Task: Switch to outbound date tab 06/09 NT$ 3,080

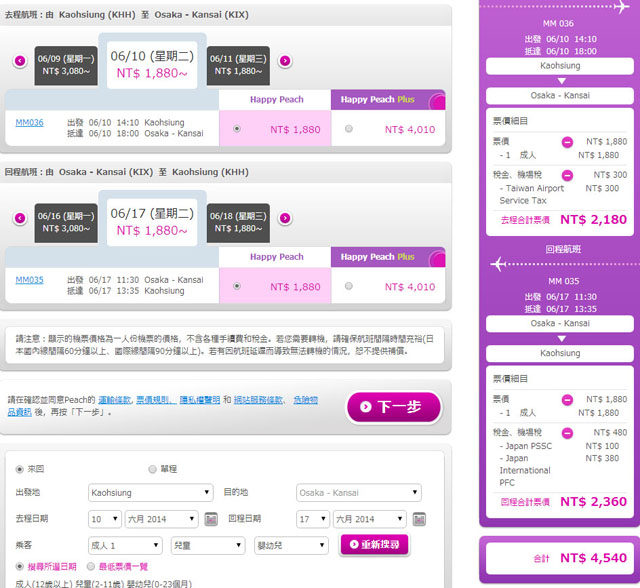Action: point(66,66)
